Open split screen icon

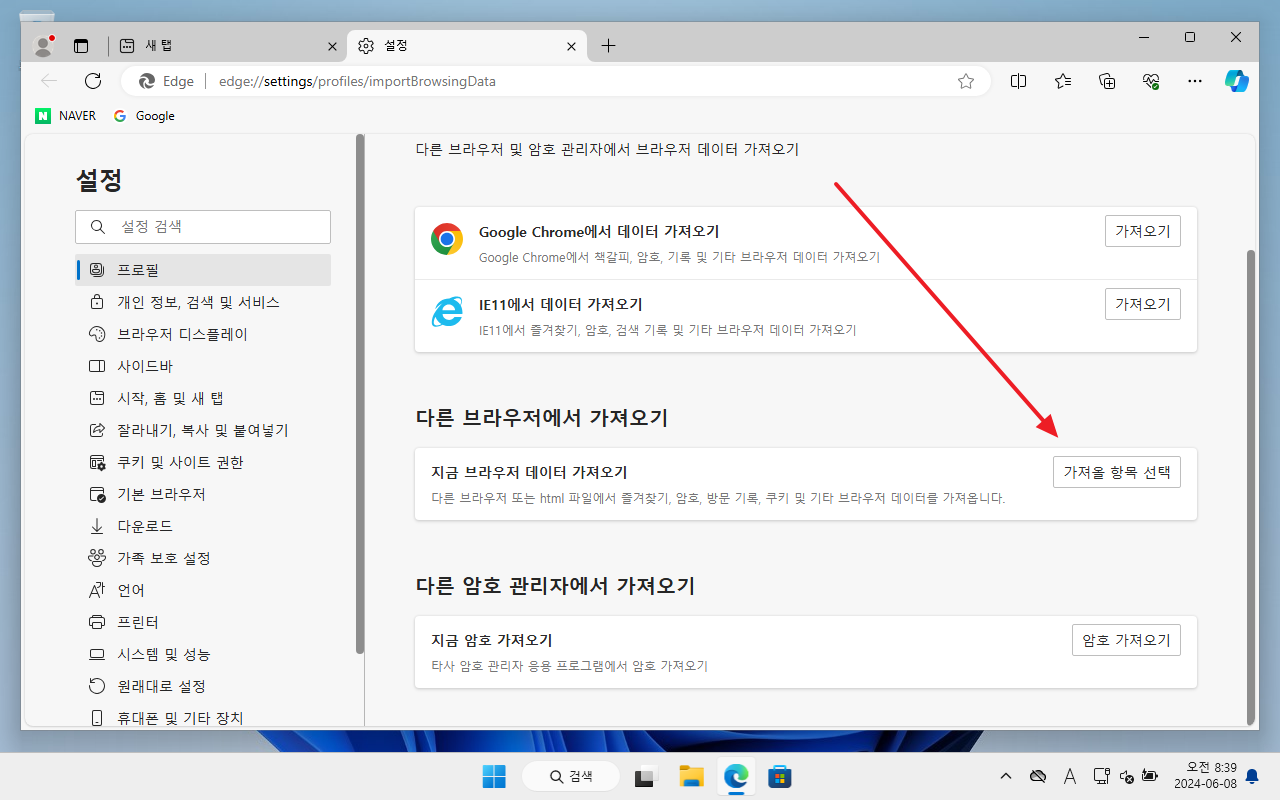(x=1018, y=81)
